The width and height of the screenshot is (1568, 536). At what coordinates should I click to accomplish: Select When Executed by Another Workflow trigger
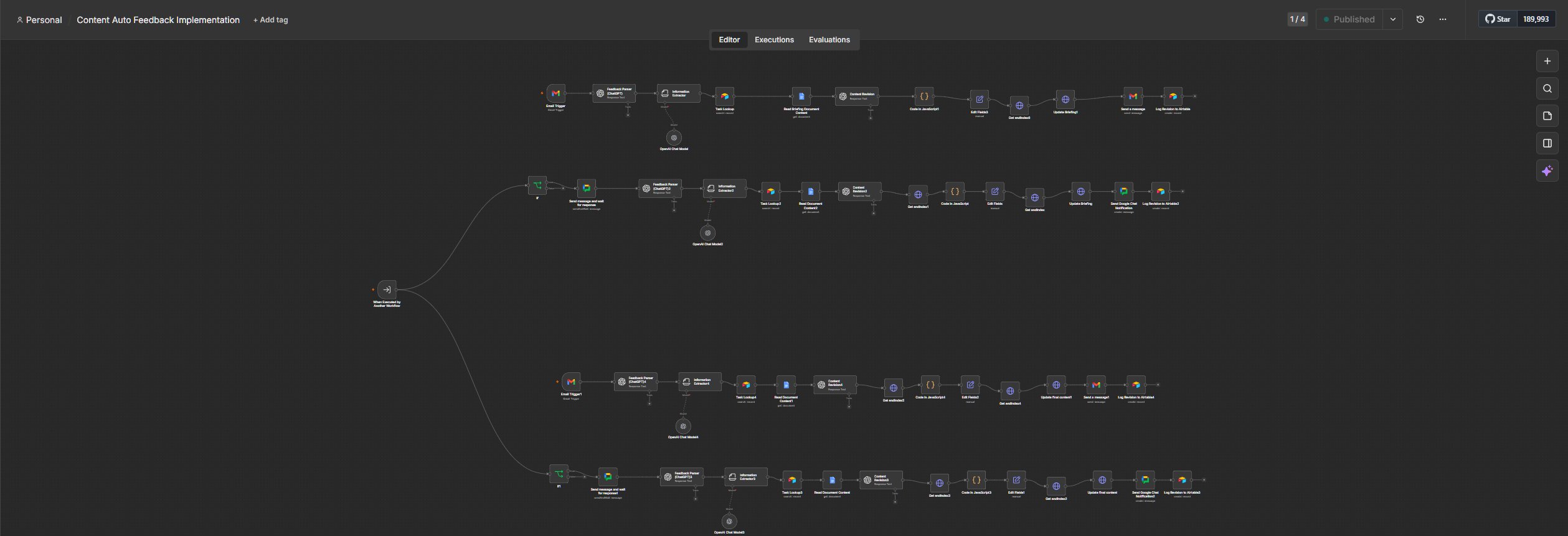pos(387,289)
